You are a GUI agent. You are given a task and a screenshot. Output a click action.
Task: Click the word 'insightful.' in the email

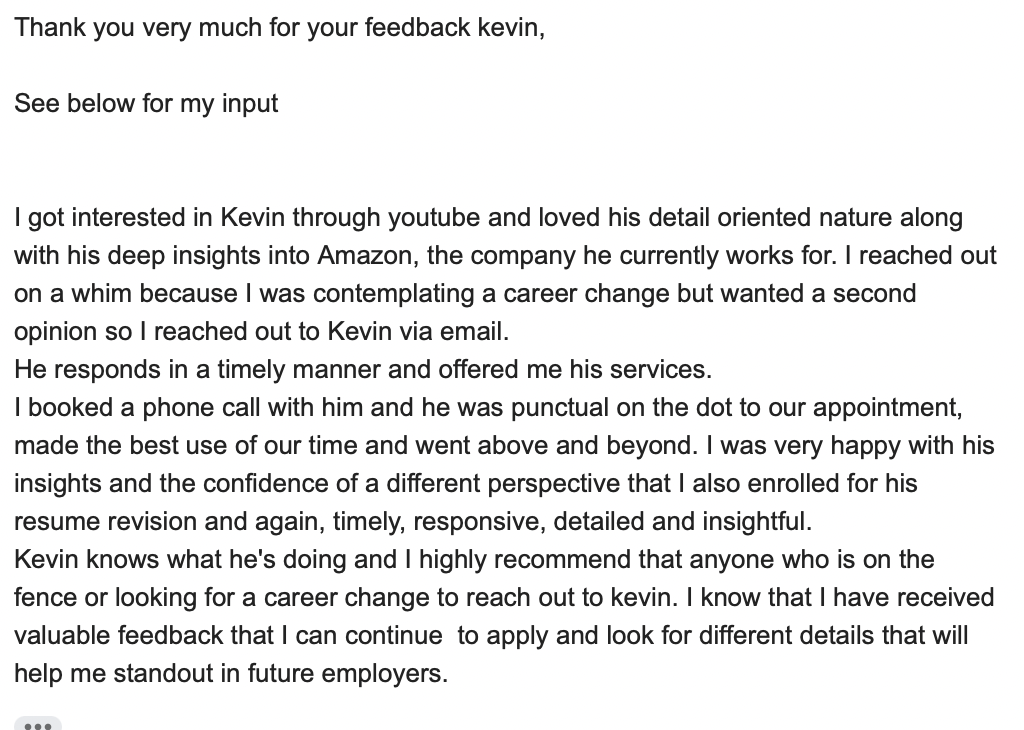758,522
